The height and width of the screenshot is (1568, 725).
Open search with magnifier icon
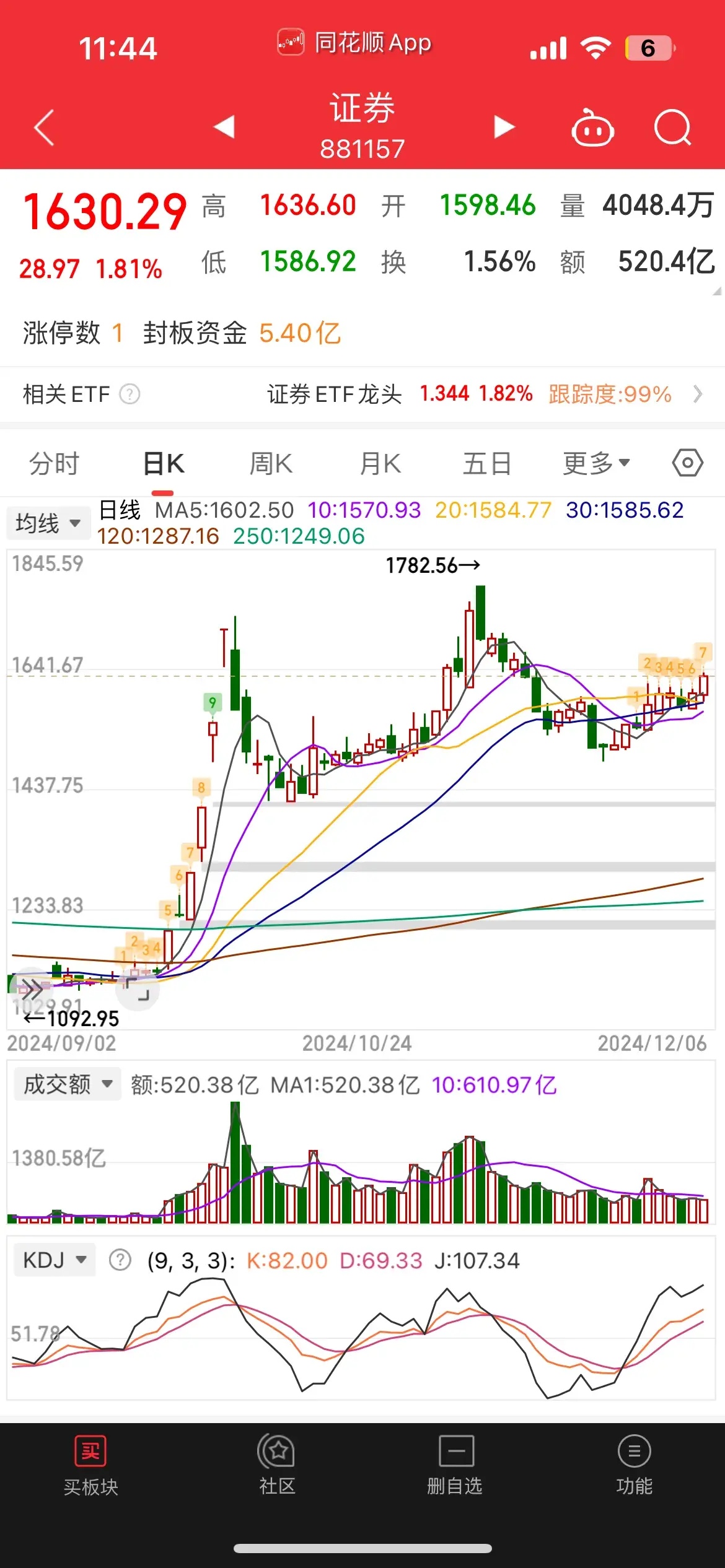[672, 128]
